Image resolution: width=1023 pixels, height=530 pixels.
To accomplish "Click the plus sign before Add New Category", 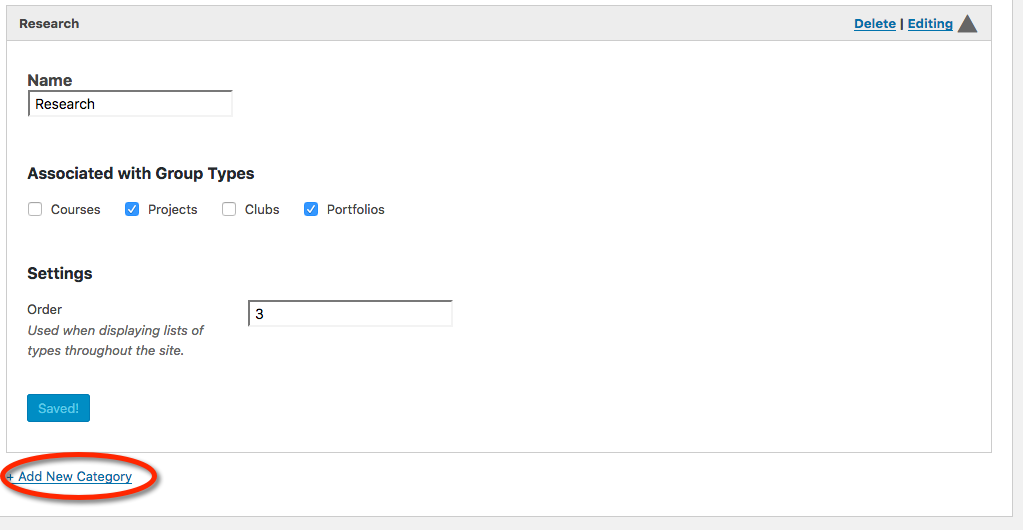I will click(x=10, y=477).
